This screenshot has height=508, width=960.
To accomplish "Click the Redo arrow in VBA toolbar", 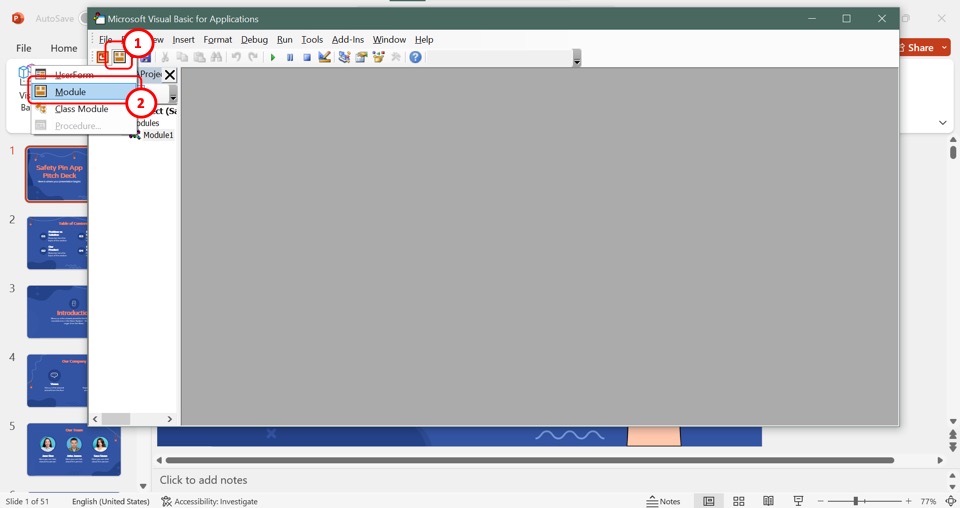I will pos(253,58).
